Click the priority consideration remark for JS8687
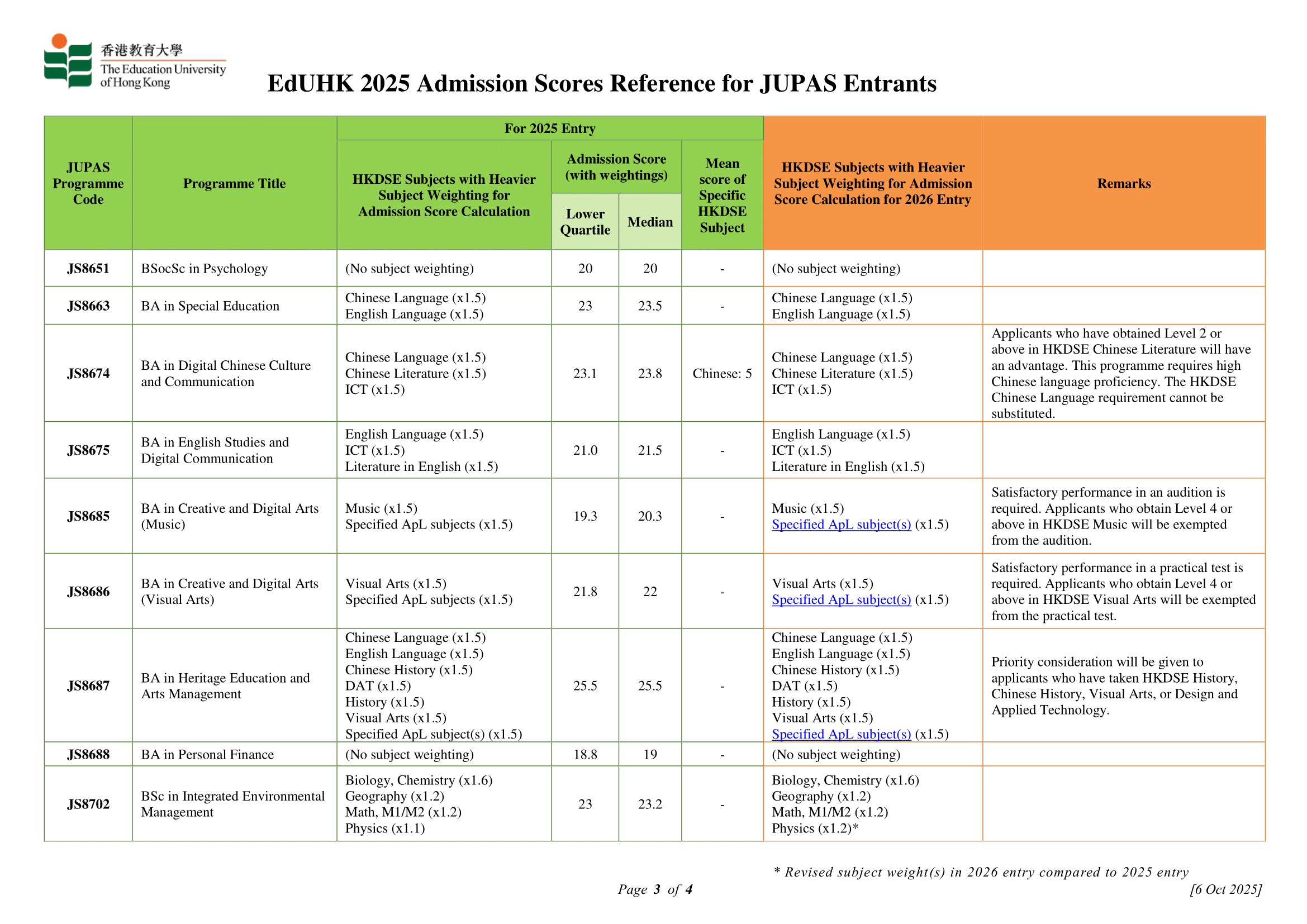Image resolution: width=1307 pixels, height=924 pixels. (x=1115, y=685)
